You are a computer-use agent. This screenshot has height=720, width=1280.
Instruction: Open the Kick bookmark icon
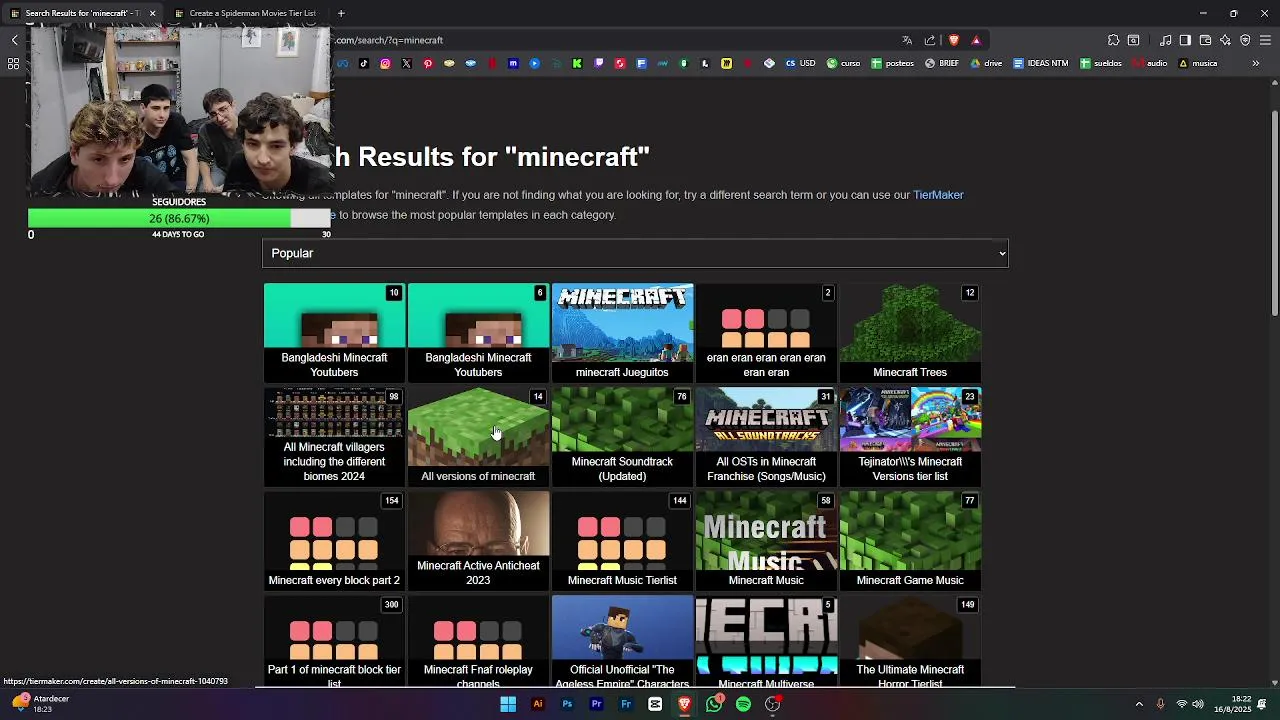coord(577,63)
